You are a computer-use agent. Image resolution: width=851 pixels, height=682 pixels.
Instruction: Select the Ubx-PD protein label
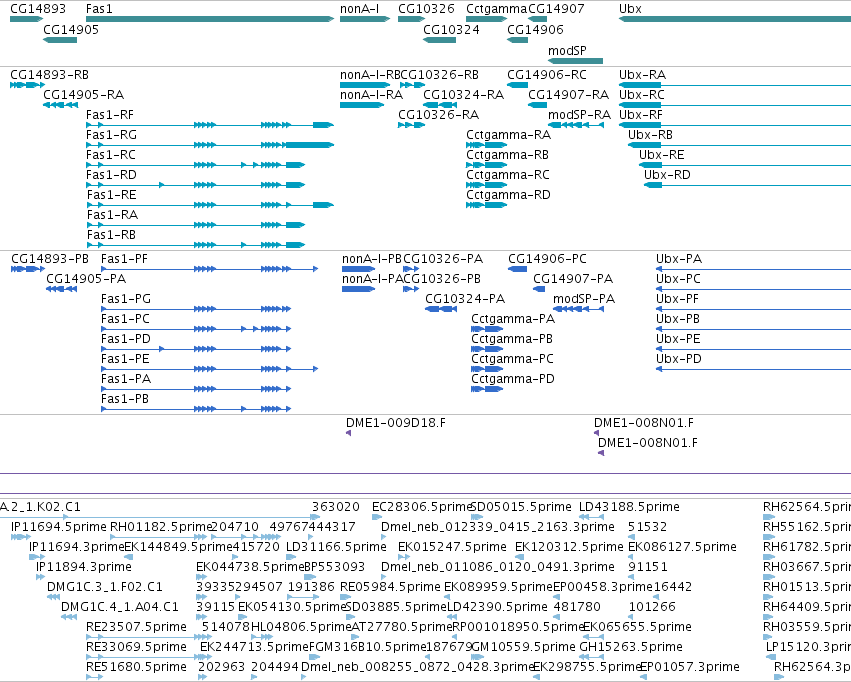[679, 359]
